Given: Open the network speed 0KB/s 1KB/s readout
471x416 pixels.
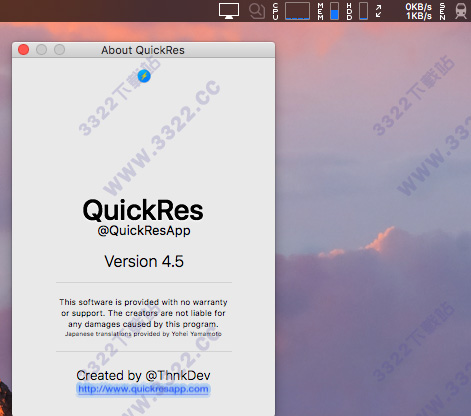Looking at the screenshot, I should [418, 11].
